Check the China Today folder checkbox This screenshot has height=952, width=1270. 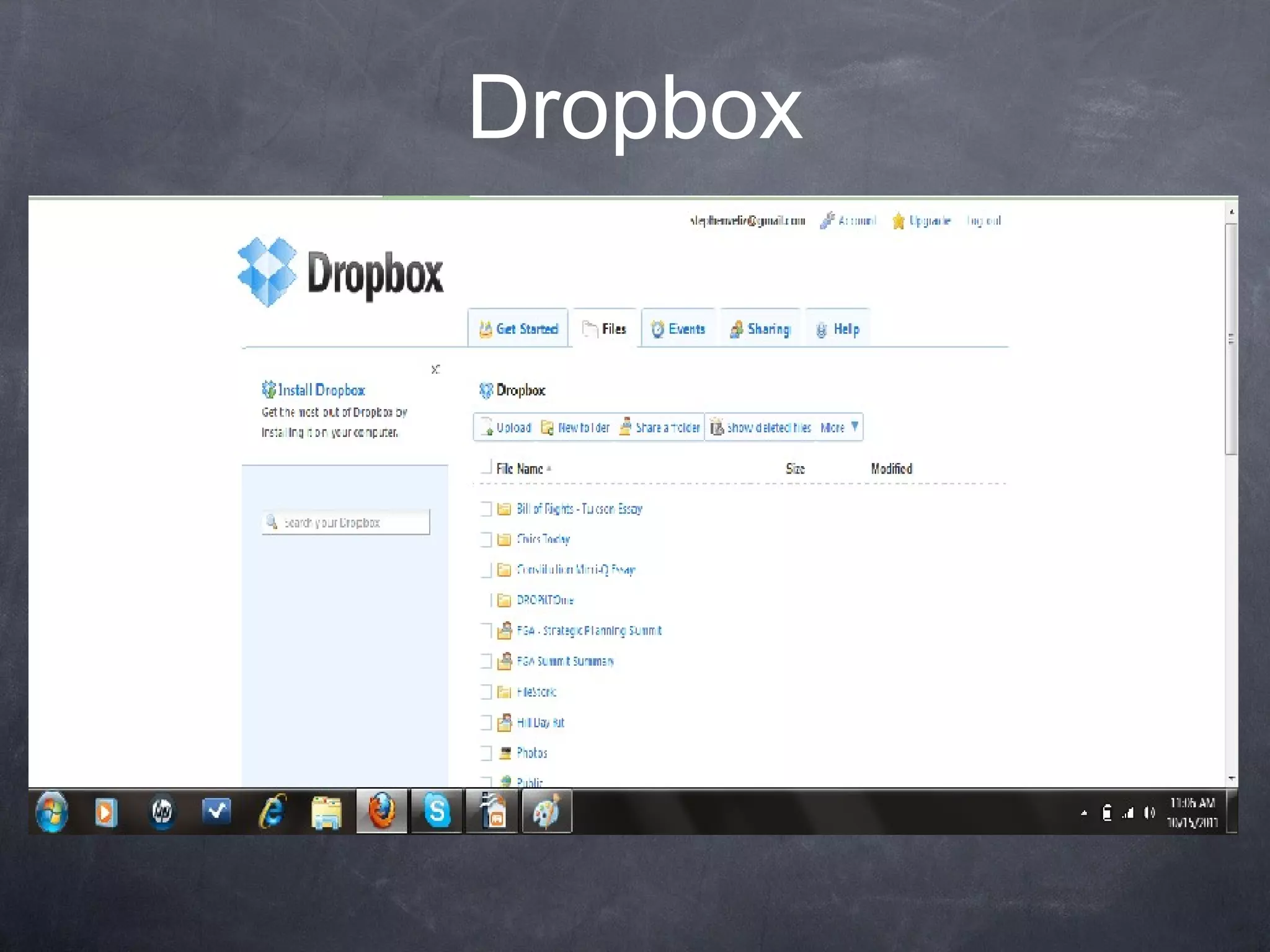tap(486, 539)
